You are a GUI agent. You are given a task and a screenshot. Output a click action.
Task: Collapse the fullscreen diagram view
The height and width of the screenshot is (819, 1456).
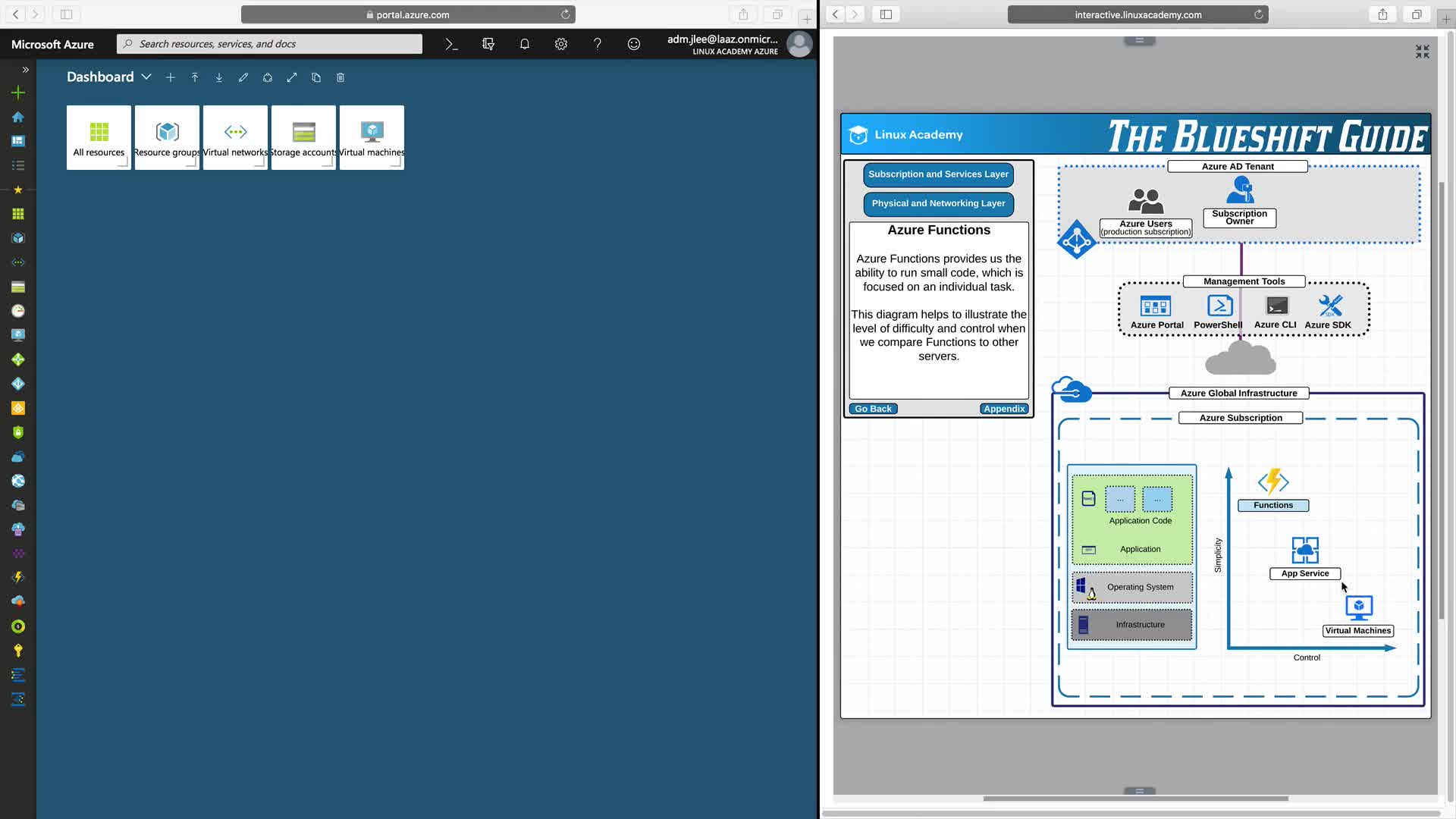(x=1423, y=51)
